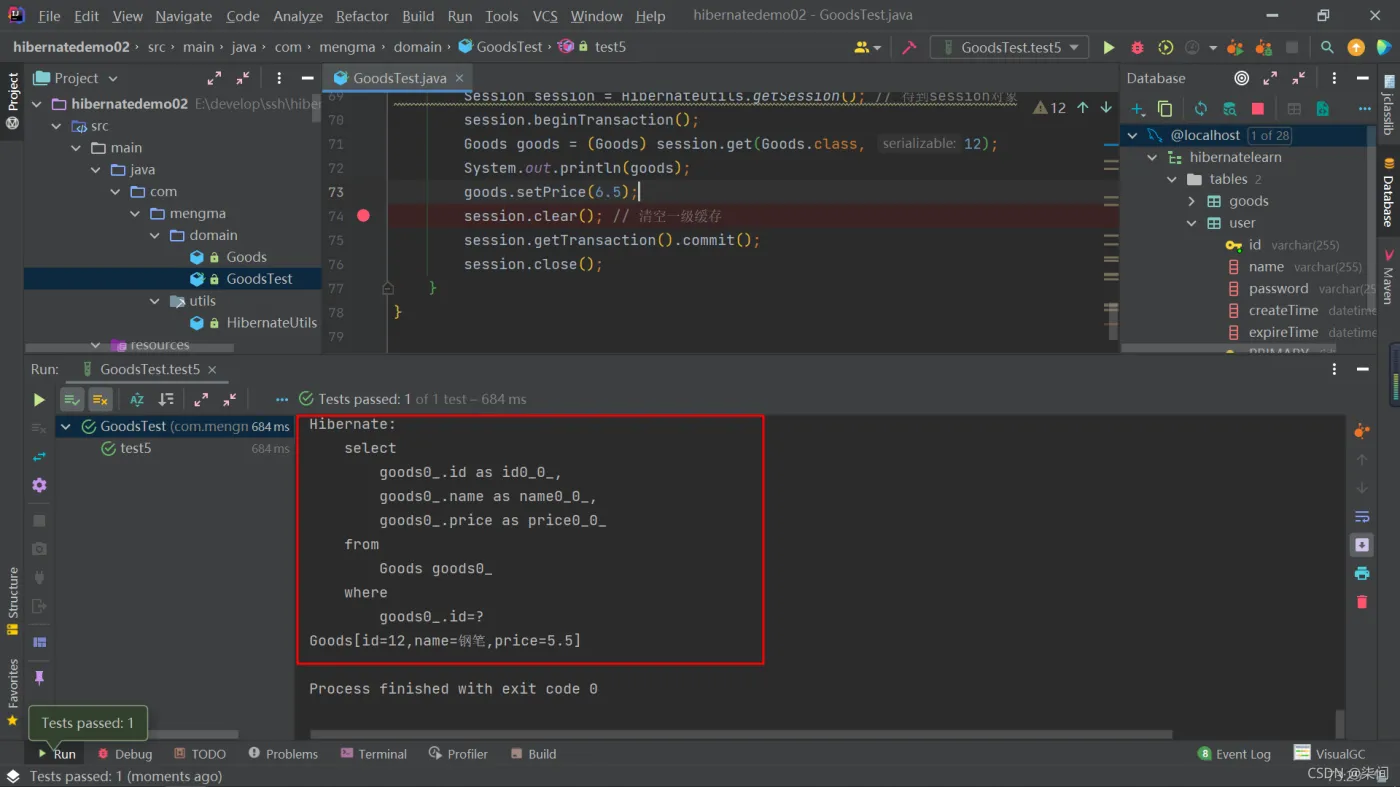
Task: Collapse all nodes in the Database panel
Action: (1299, 78)
